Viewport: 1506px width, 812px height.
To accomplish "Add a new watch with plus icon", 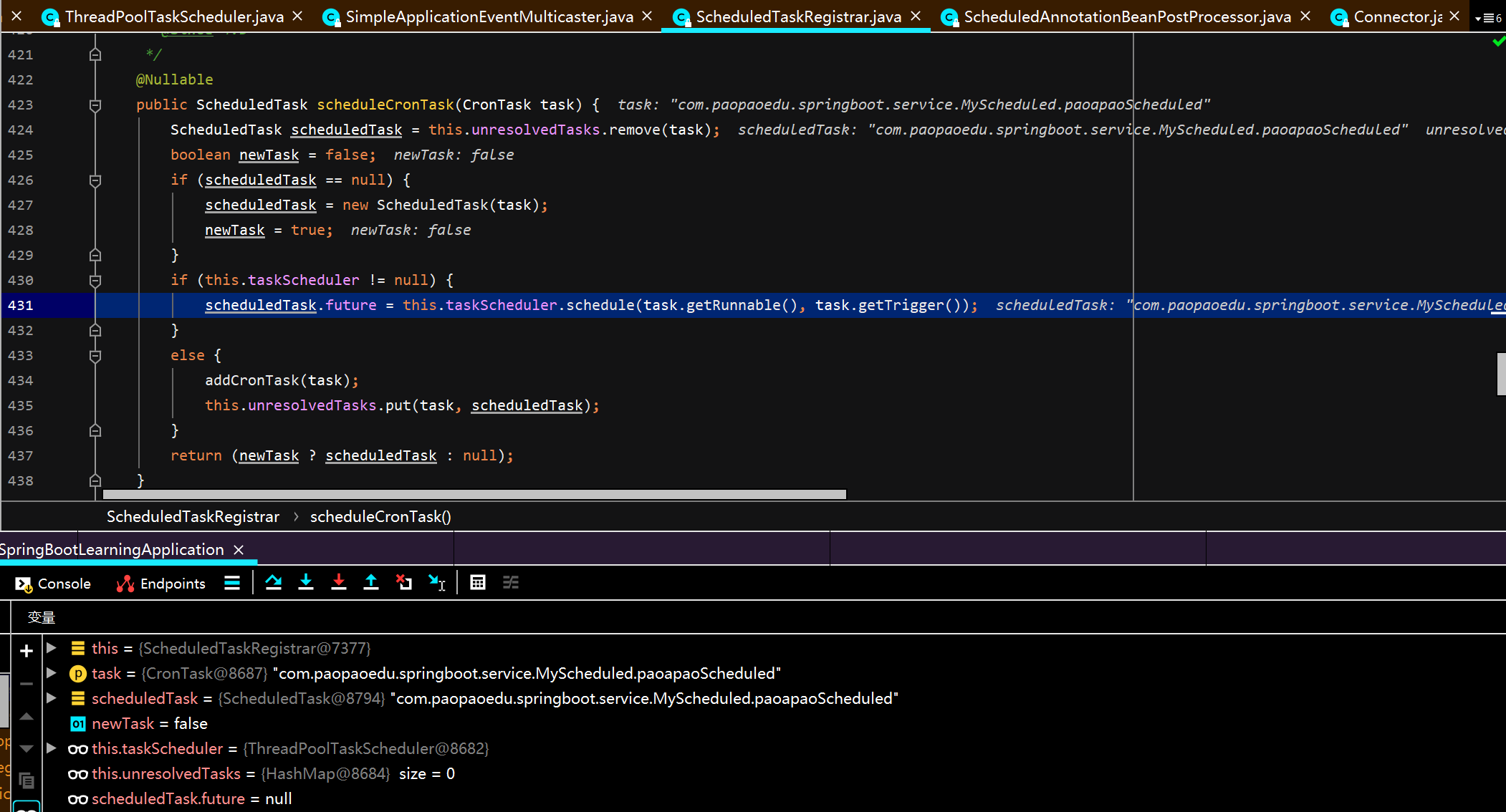I will coord(27,651).
